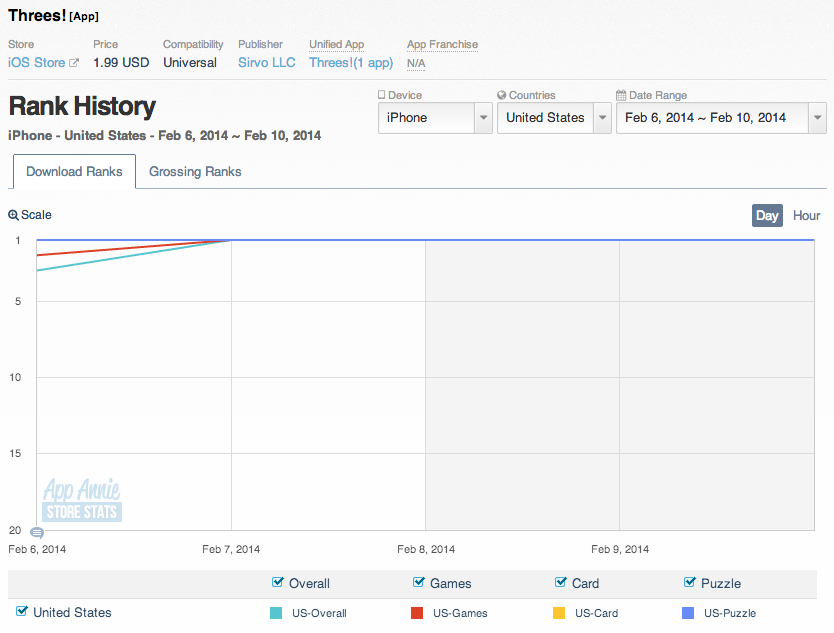Viewport: 834px width, 633px height.
Task: Click the US-Overall teal color swatch
Action: 276,613
